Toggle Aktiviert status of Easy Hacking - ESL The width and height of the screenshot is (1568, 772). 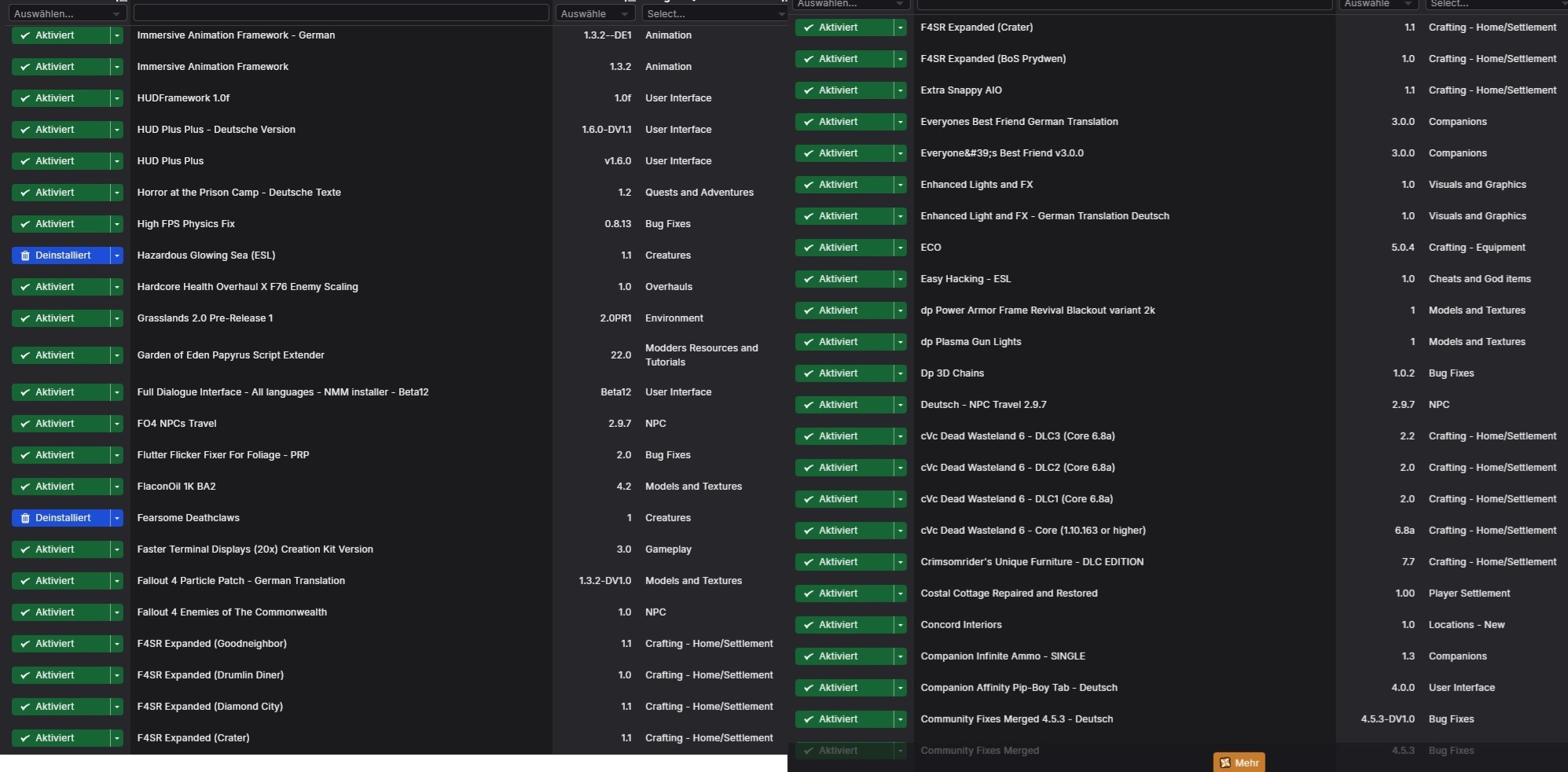coord(844,279)
